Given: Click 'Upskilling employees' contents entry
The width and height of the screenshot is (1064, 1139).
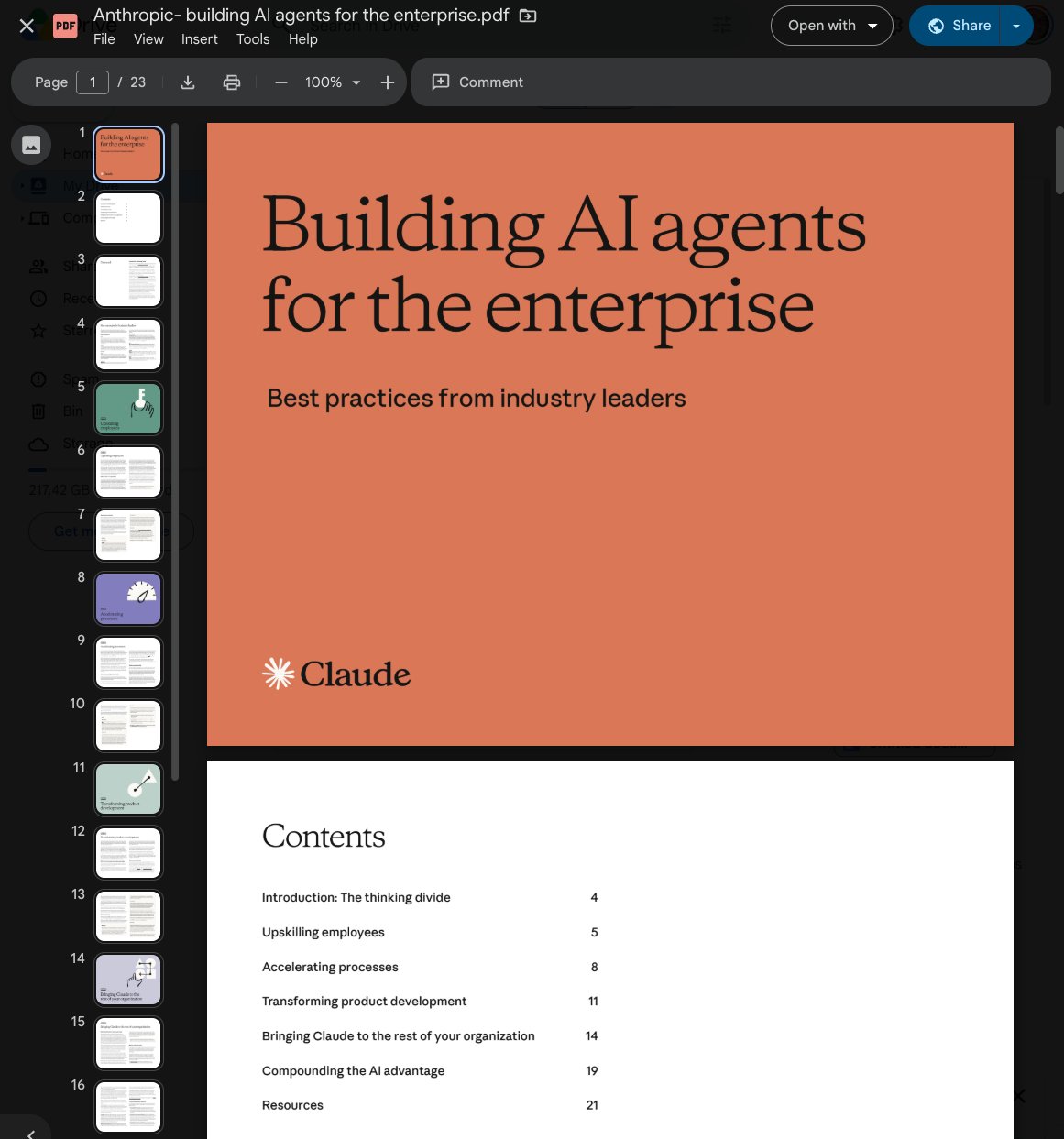Looking at the screenshot, I should (323, 932).
